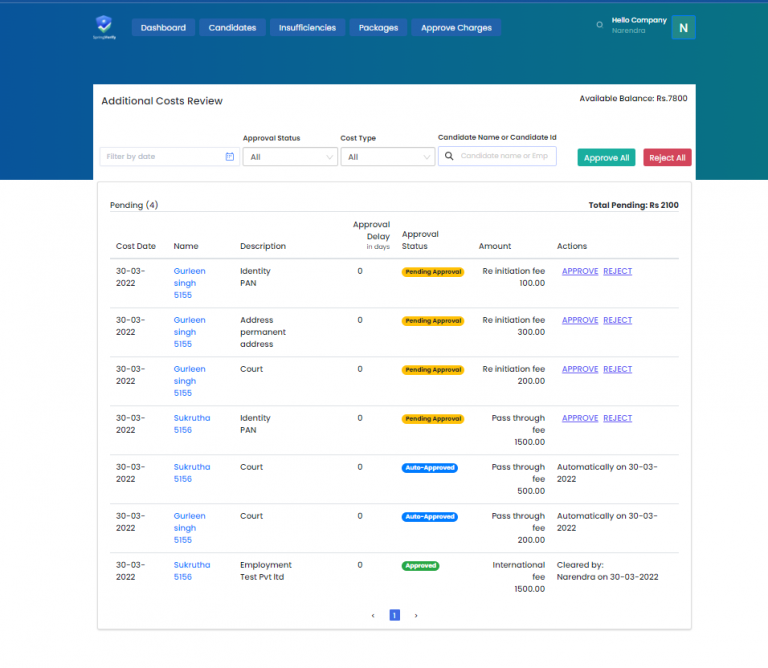Open Sukrutha 5156 in Auto-Approved Court row
768x668 pixels.
(192, 473)
